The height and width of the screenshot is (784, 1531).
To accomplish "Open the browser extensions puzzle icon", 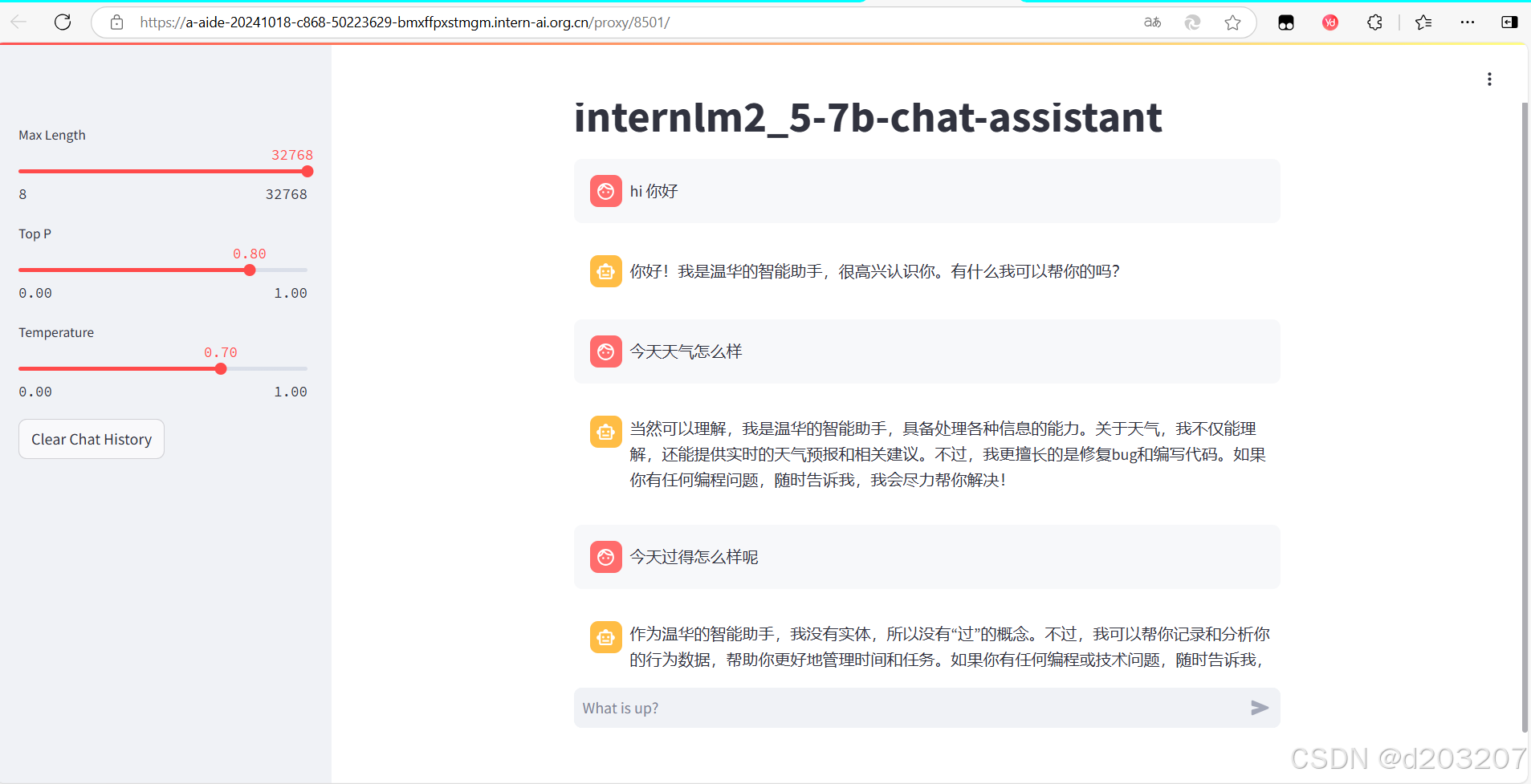I will pyautogui.click(x=1374, y=22).
